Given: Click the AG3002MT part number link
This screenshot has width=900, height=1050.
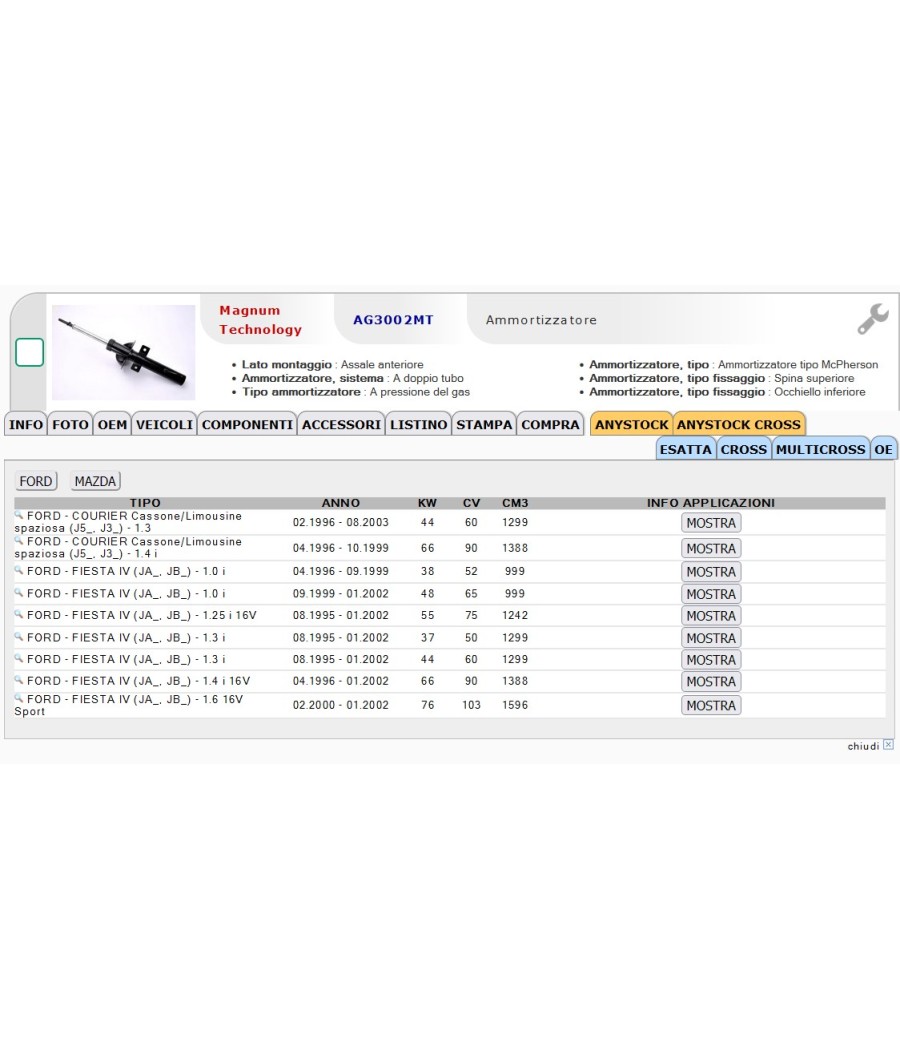Looking at the screenshot, I should coord(393,320).
